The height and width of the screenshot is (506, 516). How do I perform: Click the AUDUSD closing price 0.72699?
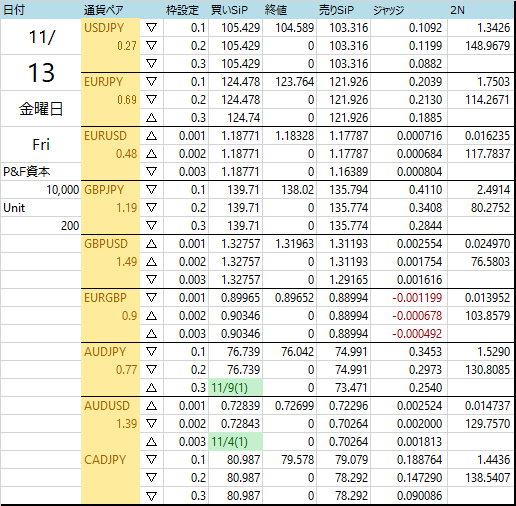294,406
